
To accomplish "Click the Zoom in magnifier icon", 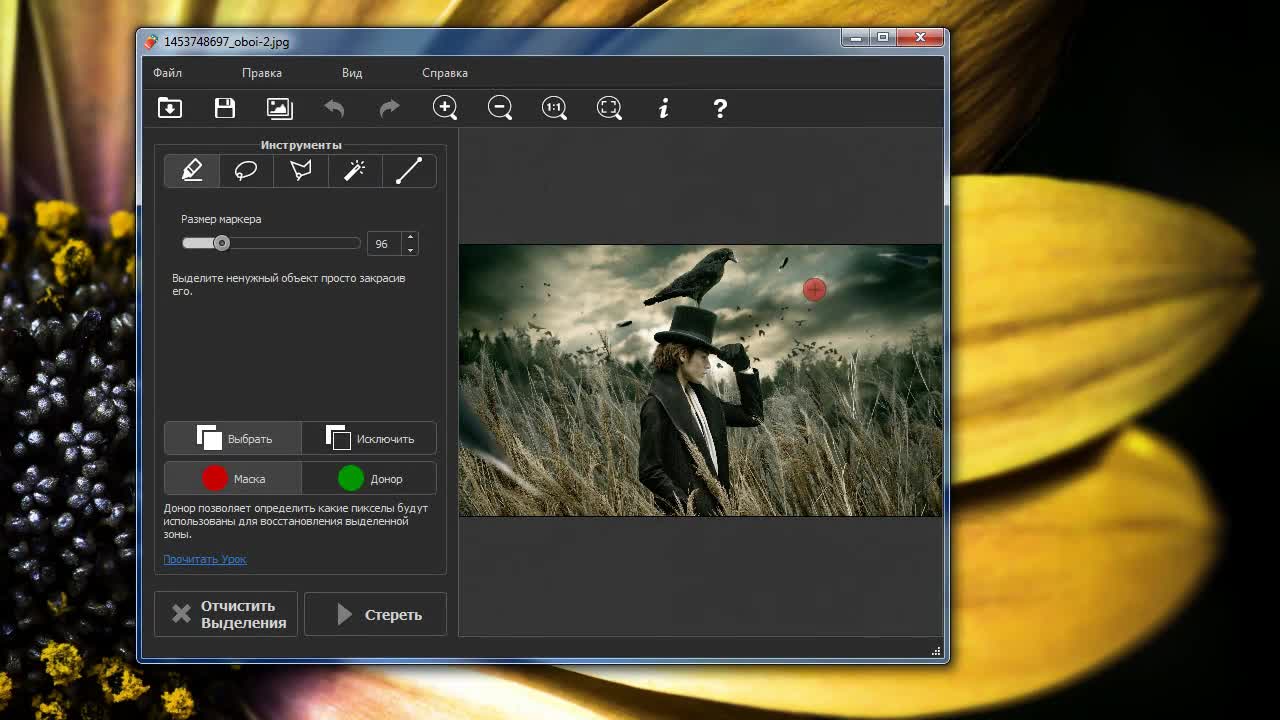I will coord(445,108).
